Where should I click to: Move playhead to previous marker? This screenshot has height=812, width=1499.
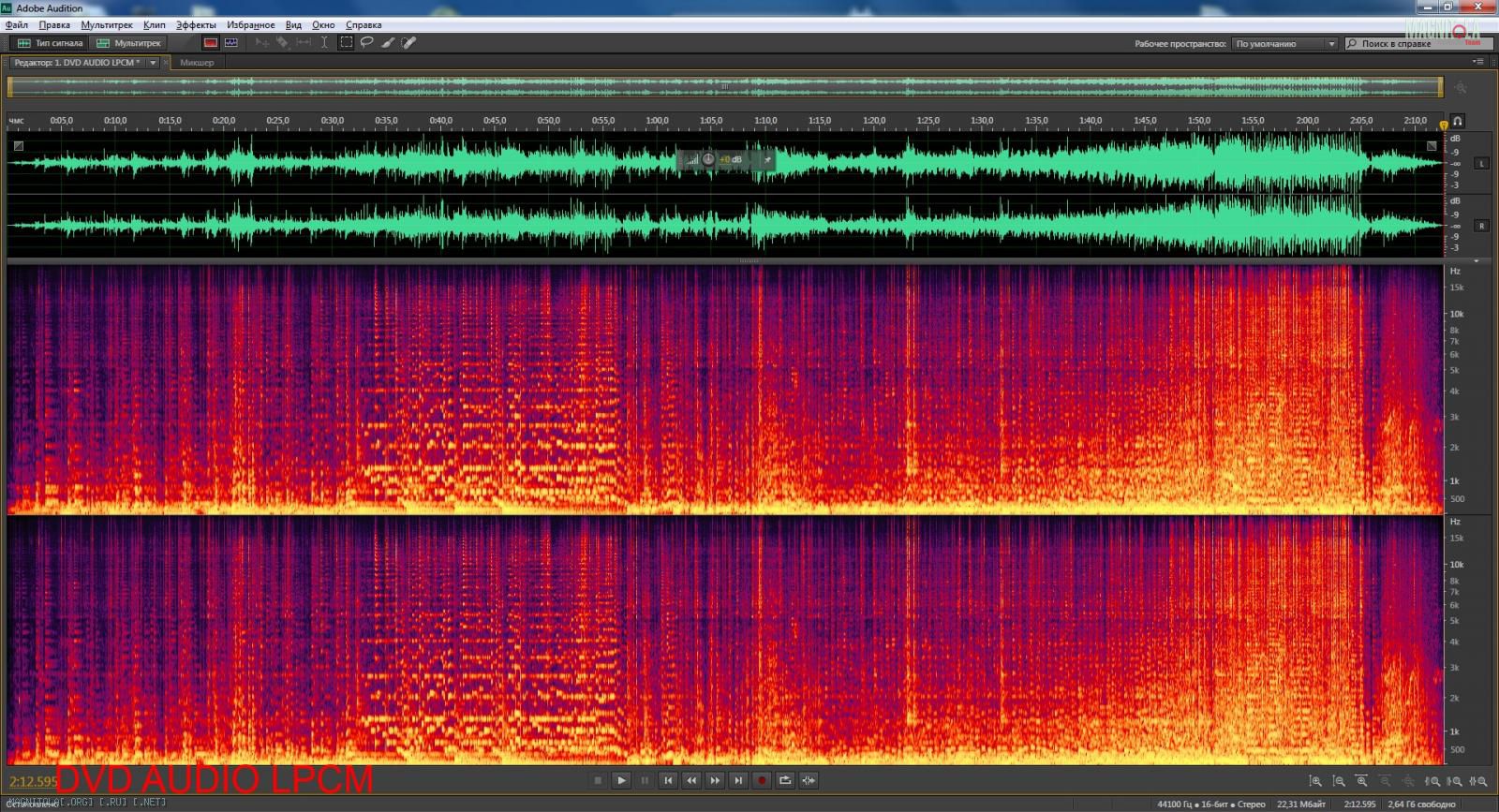point(668,780)
